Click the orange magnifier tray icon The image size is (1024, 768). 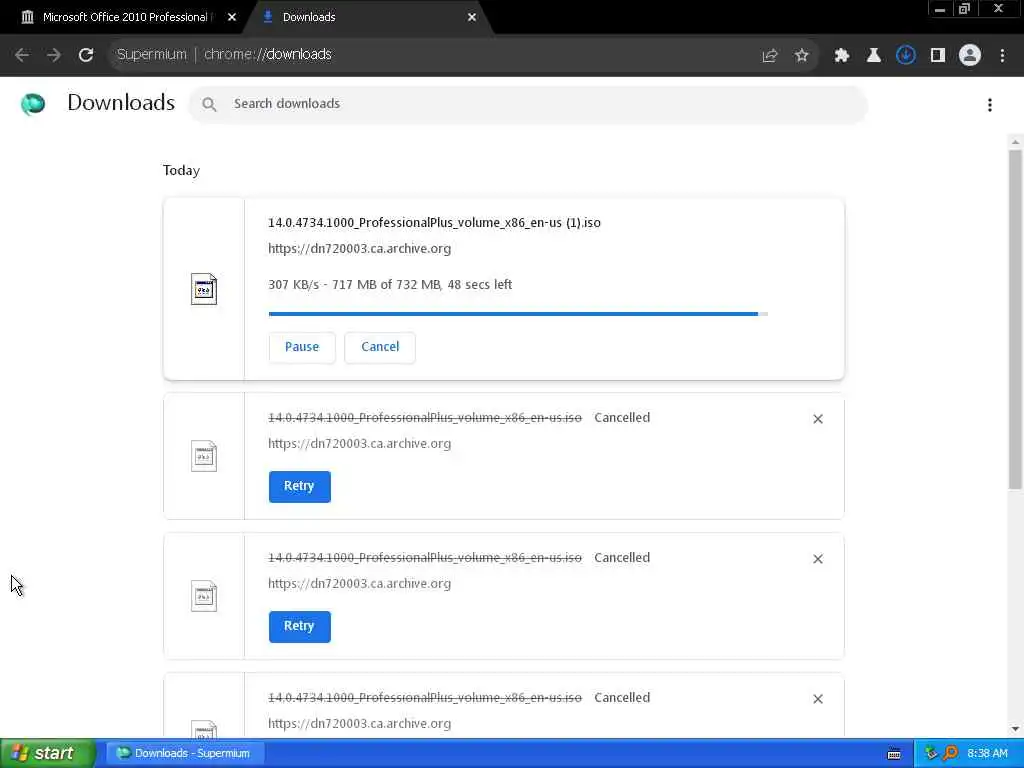pyautogui.click(x=951, y=754)
